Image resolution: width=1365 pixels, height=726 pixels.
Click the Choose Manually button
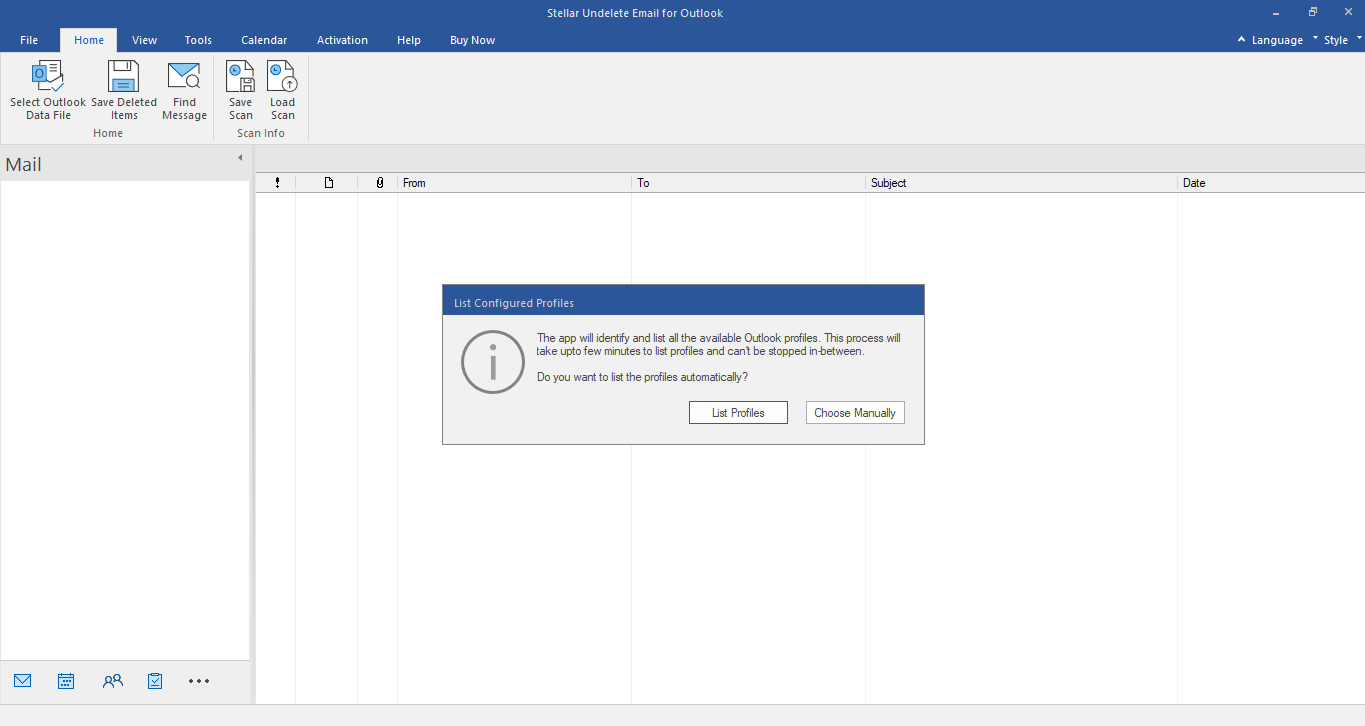pyautogui.click(x=855, y=412)
